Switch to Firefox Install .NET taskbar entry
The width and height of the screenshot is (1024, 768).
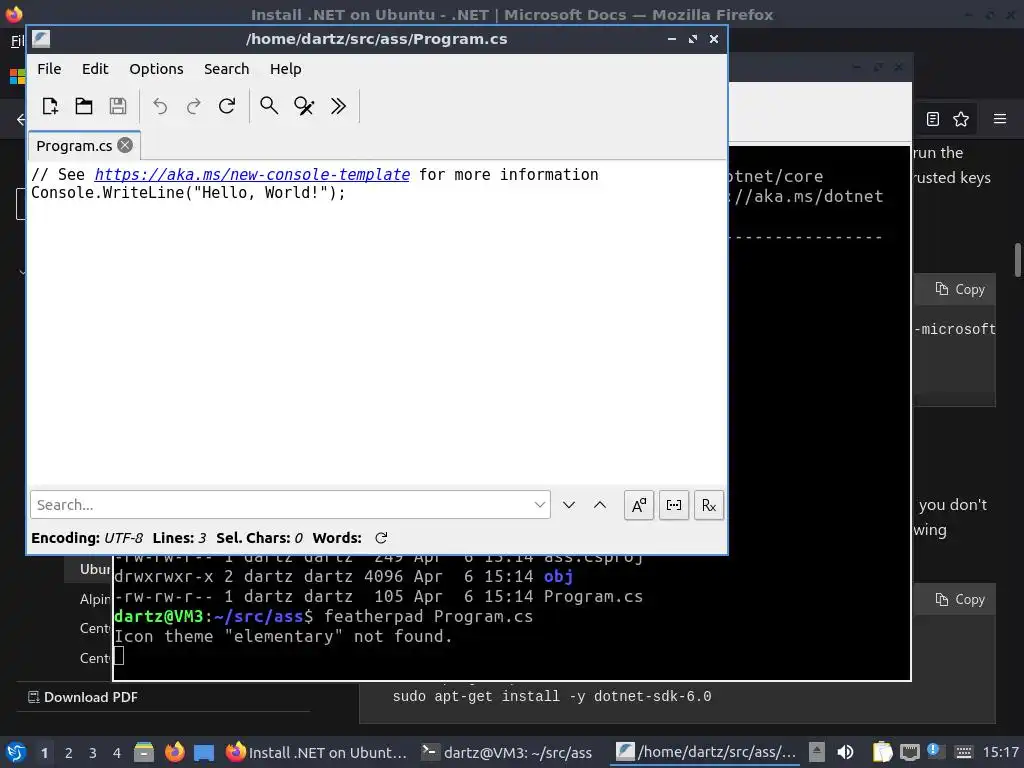[317, 752]
